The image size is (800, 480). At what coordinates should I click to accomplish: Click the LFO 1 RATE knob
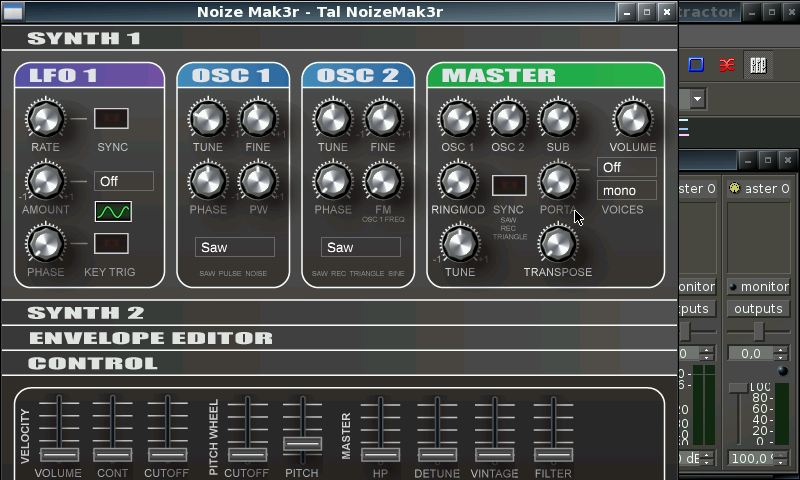click(45, 118)
